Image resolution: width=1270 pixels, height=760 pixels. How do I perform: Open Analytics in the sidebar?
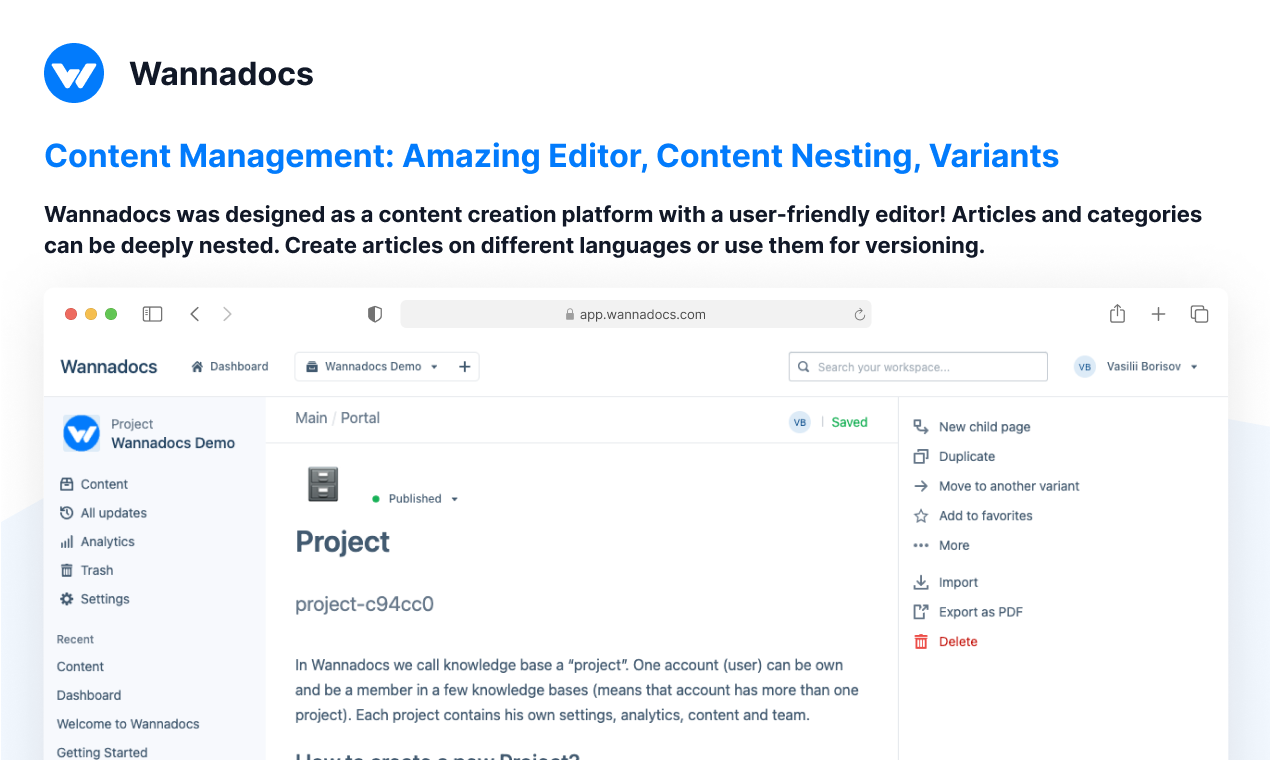click(97, 542)
